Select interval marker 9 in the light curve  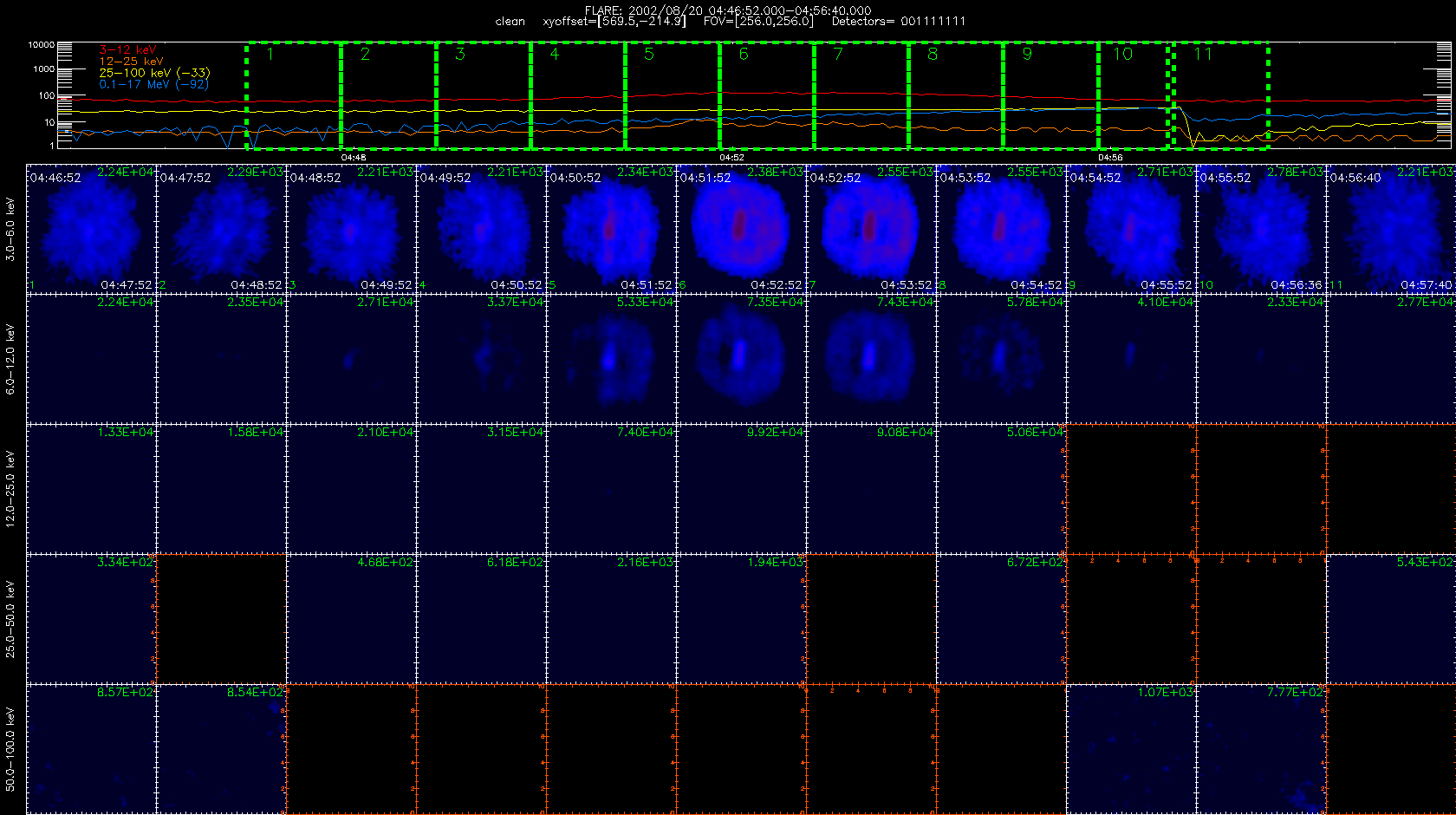1026,54
